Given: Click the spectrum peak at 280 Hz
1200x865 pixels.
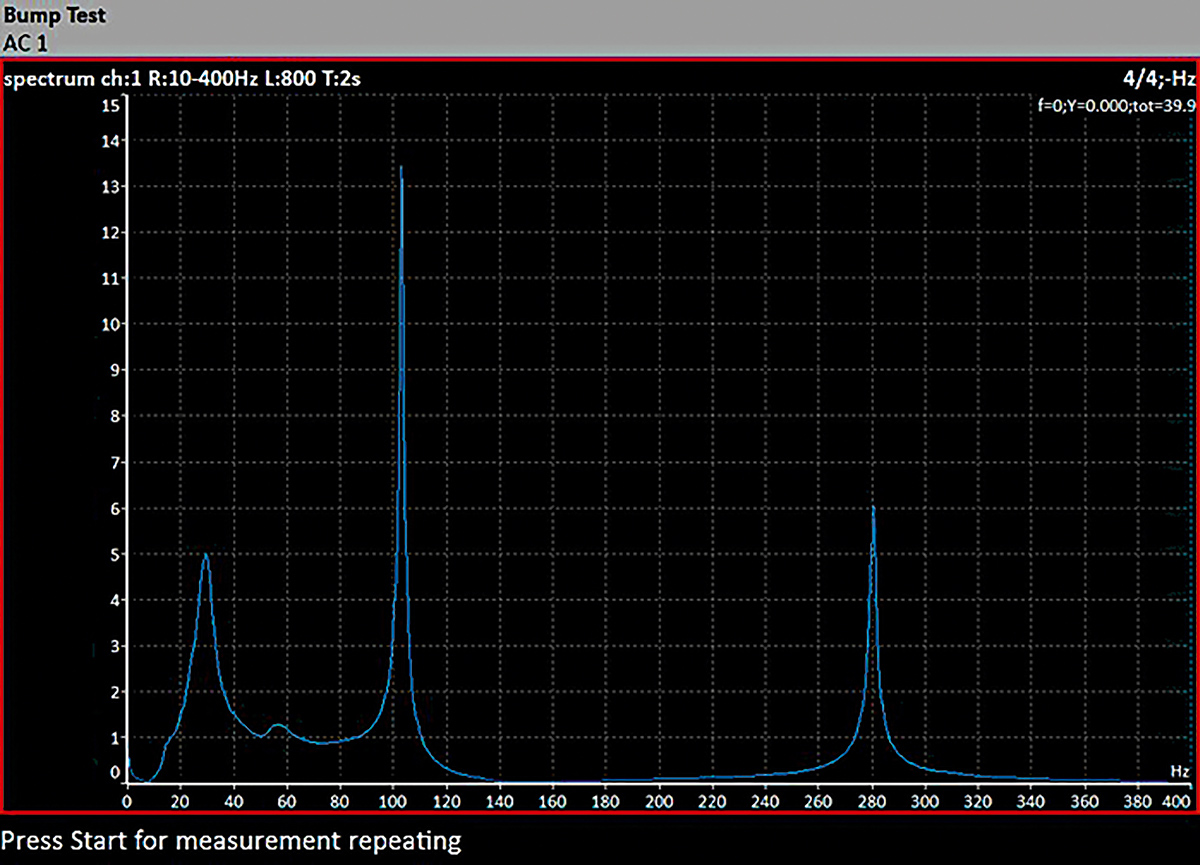Looking at the screenshot, I should [873, 508].
